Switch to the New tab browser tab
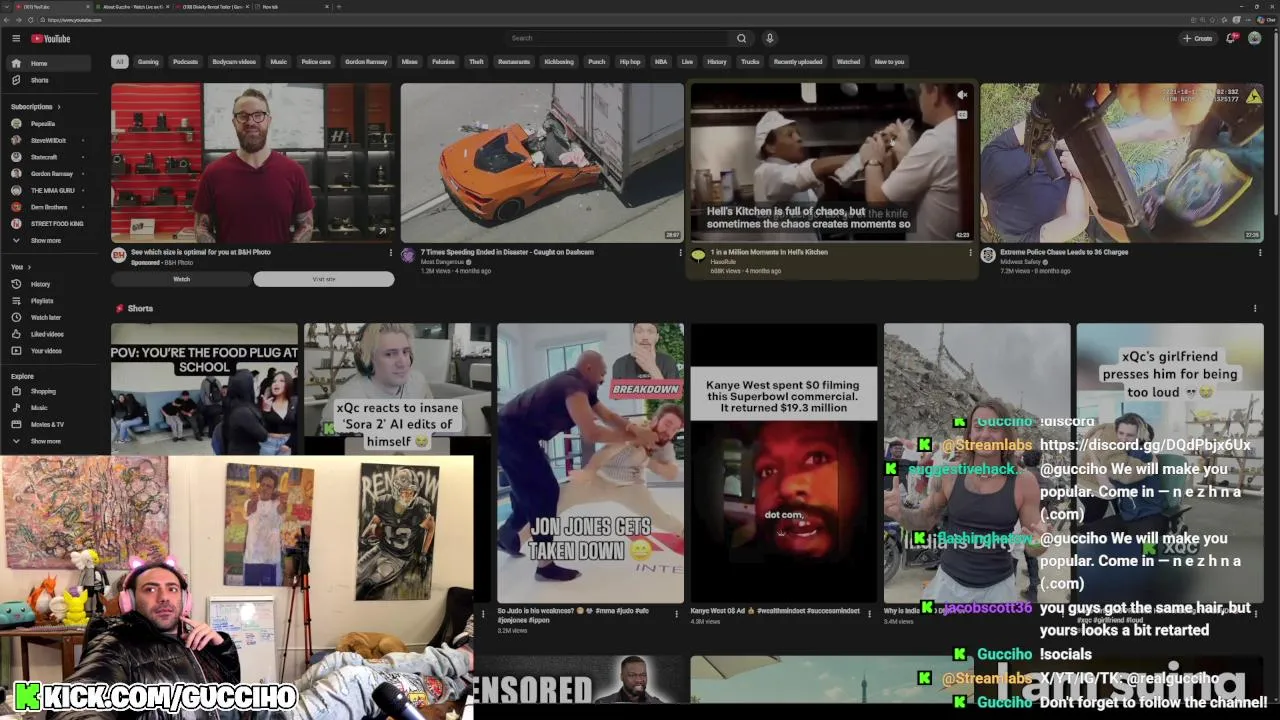Screen dimensions: 1280x720 pyautogui.click(x=292, y=7)
